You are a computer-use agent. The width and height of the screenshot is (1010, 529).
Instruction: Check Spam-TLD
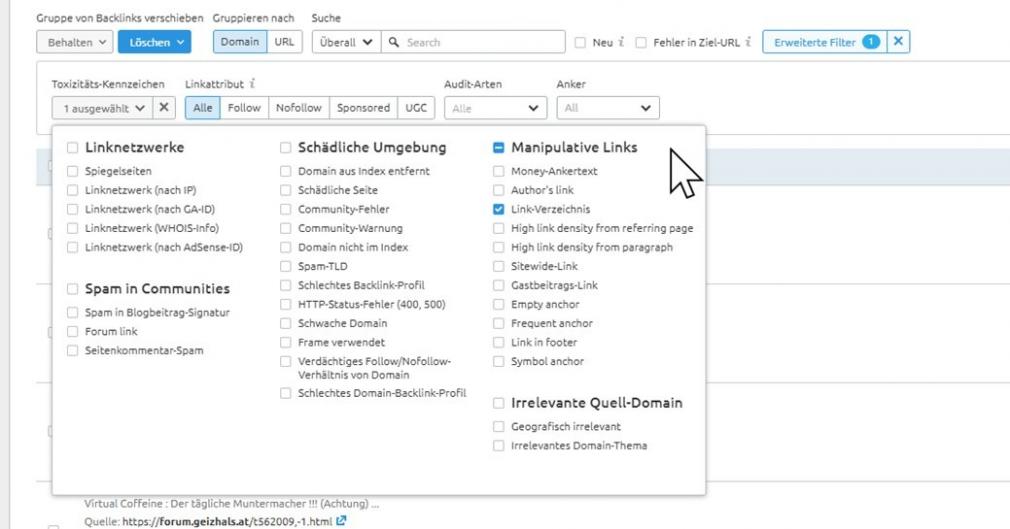click(285, 266)
